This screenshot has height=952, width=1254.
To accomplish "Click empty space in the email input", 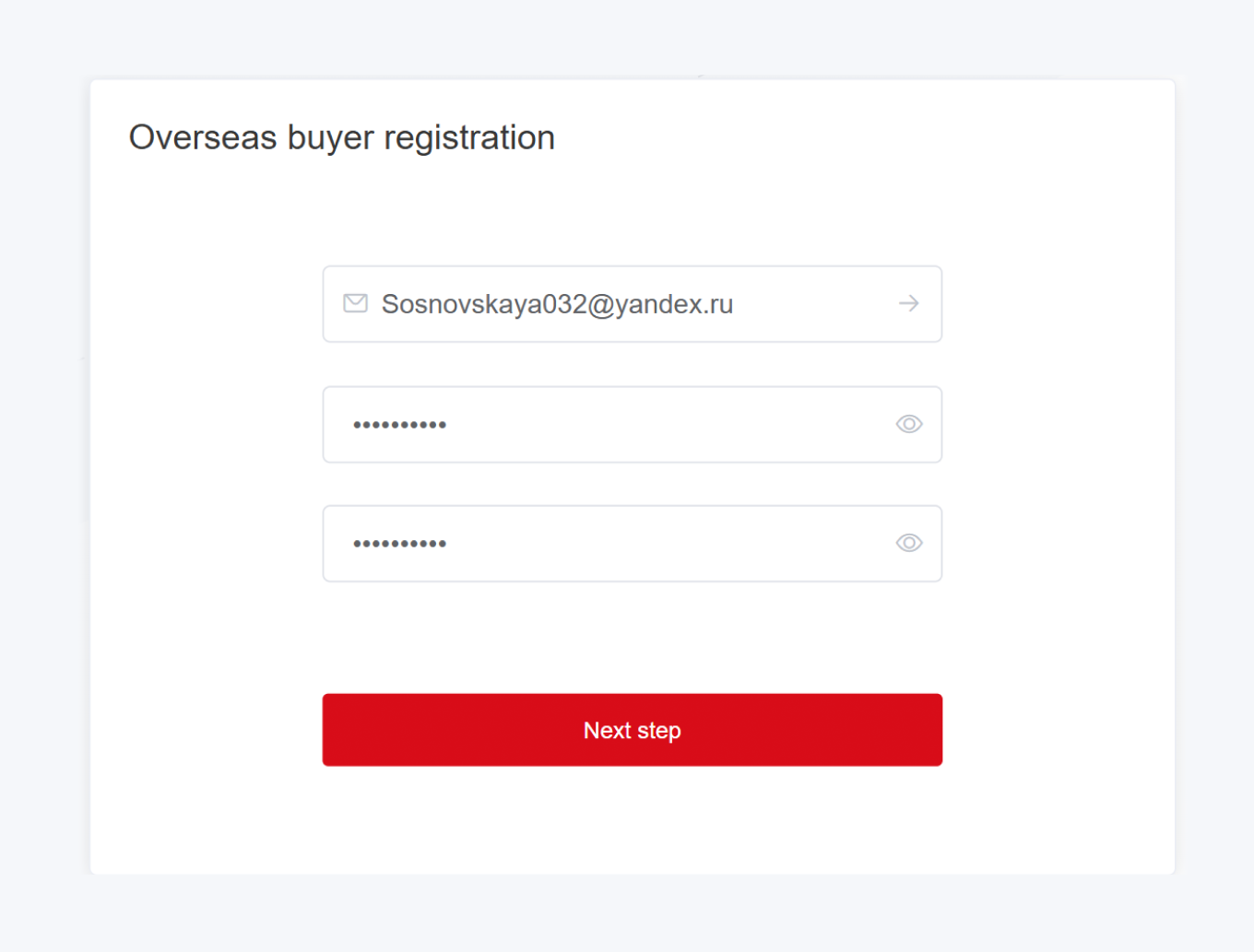I will pos(811,304).
